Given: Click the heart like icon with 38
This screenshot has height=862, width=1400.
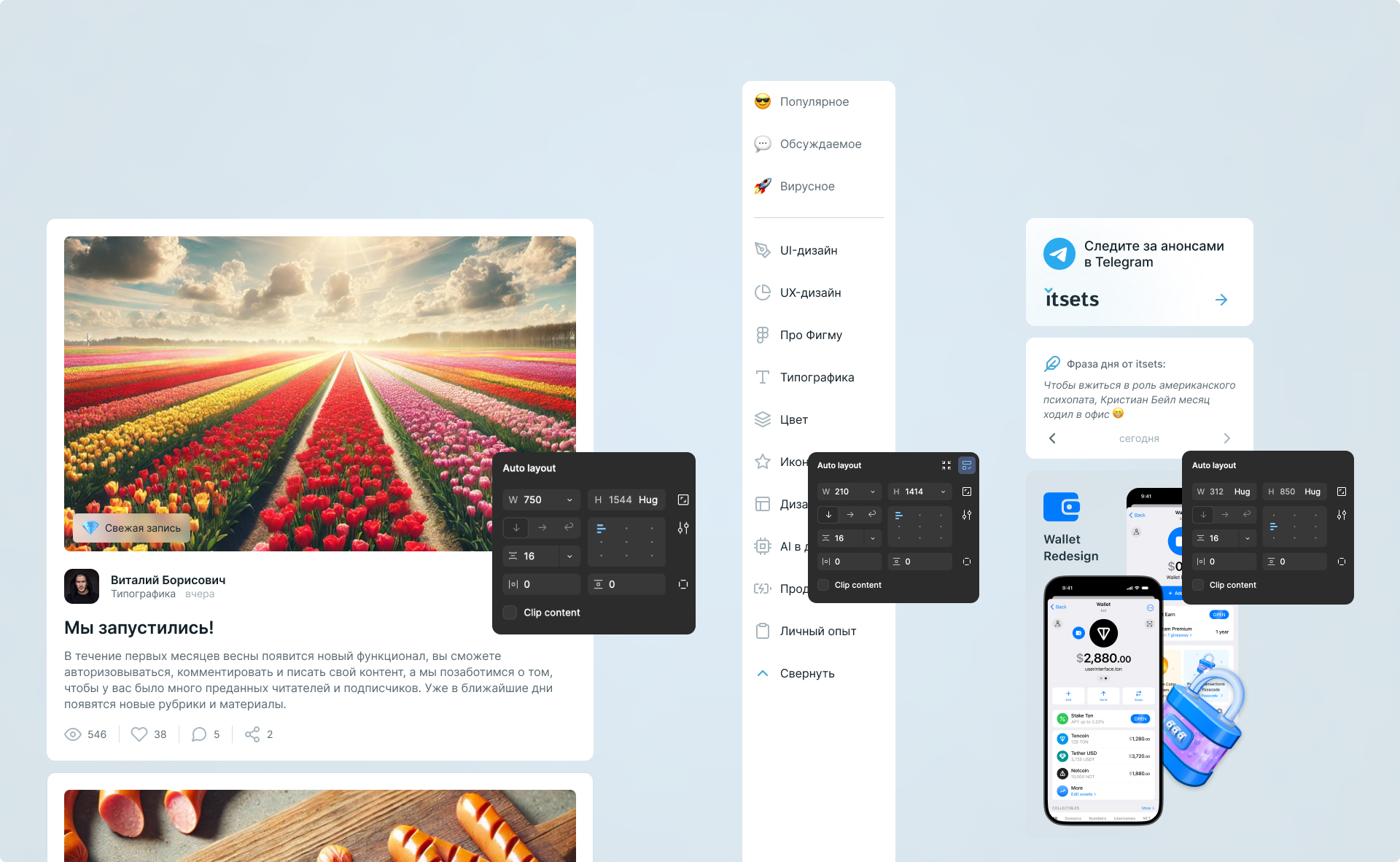Looking at the screenshot, I should click(139, 734).
